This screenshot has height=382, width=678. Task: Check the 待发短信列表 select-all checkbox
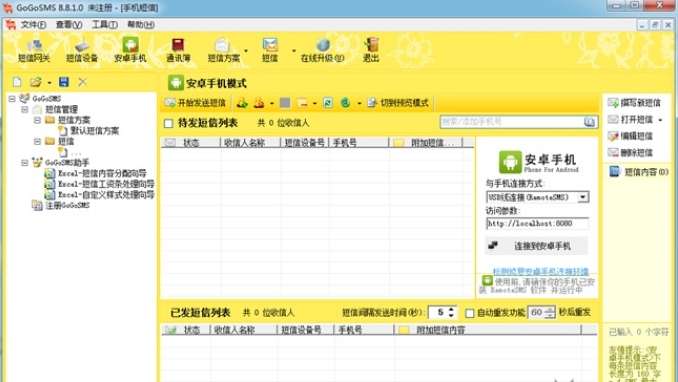(169, 124)
